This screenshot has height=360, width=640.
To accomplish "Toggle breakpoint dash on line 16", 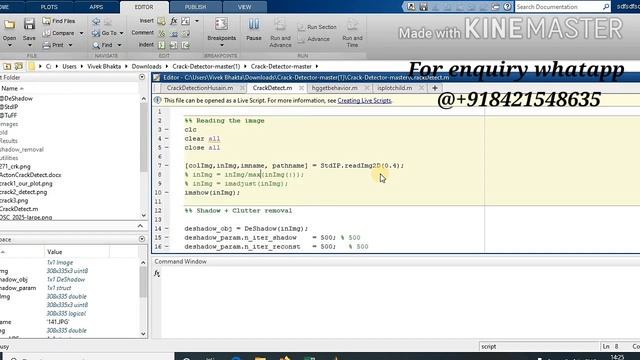I will tap(166, 247).
